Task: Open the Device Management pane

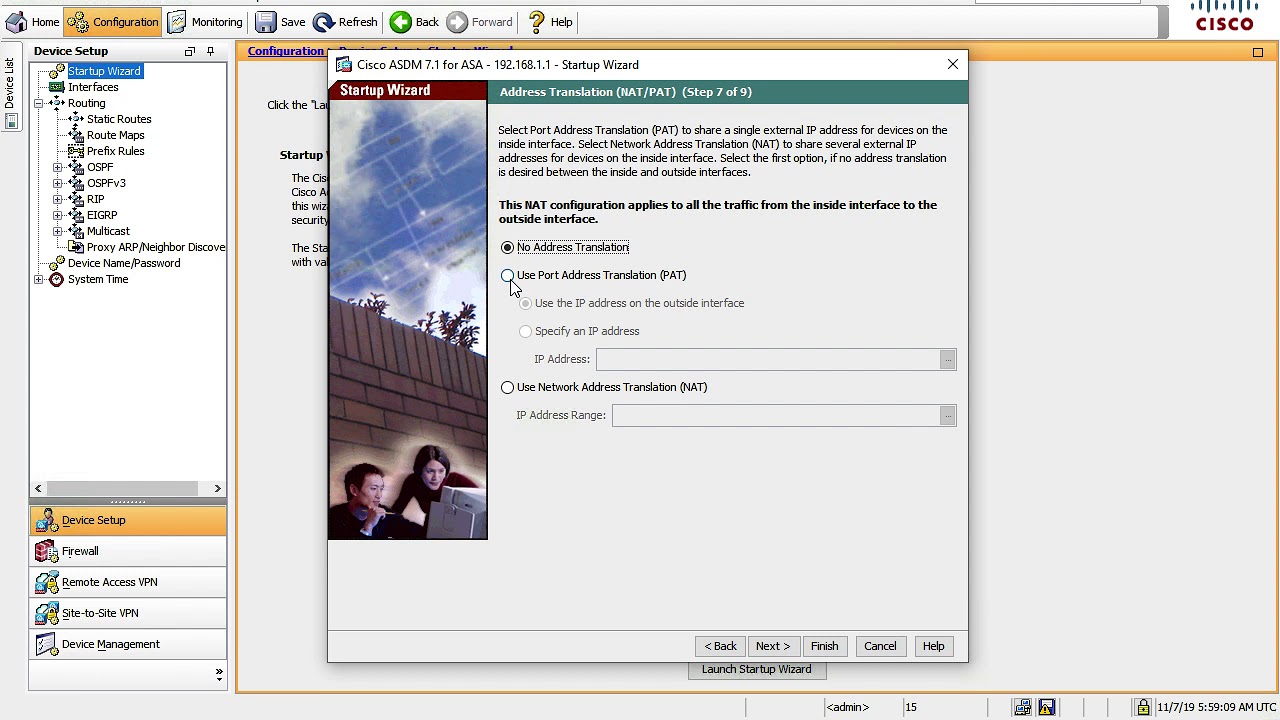Action: (128, 644)
